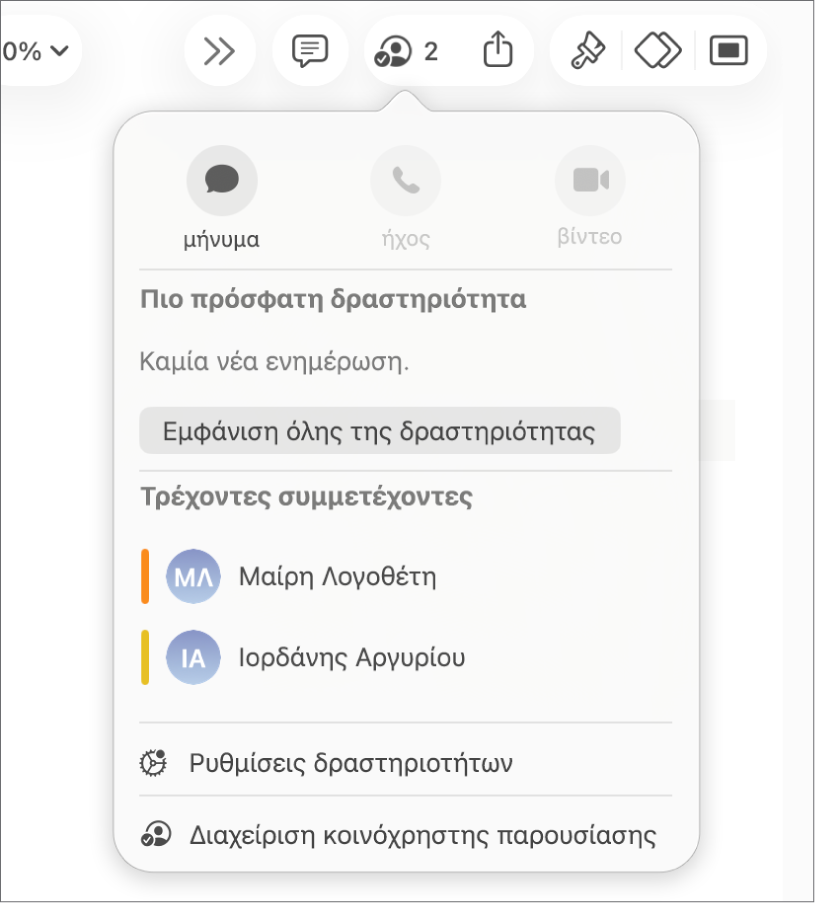The width and height of the screenshot is (817, 904).
Task: Expand the toolbar overflow double-chevron
Action: (220, 51)
